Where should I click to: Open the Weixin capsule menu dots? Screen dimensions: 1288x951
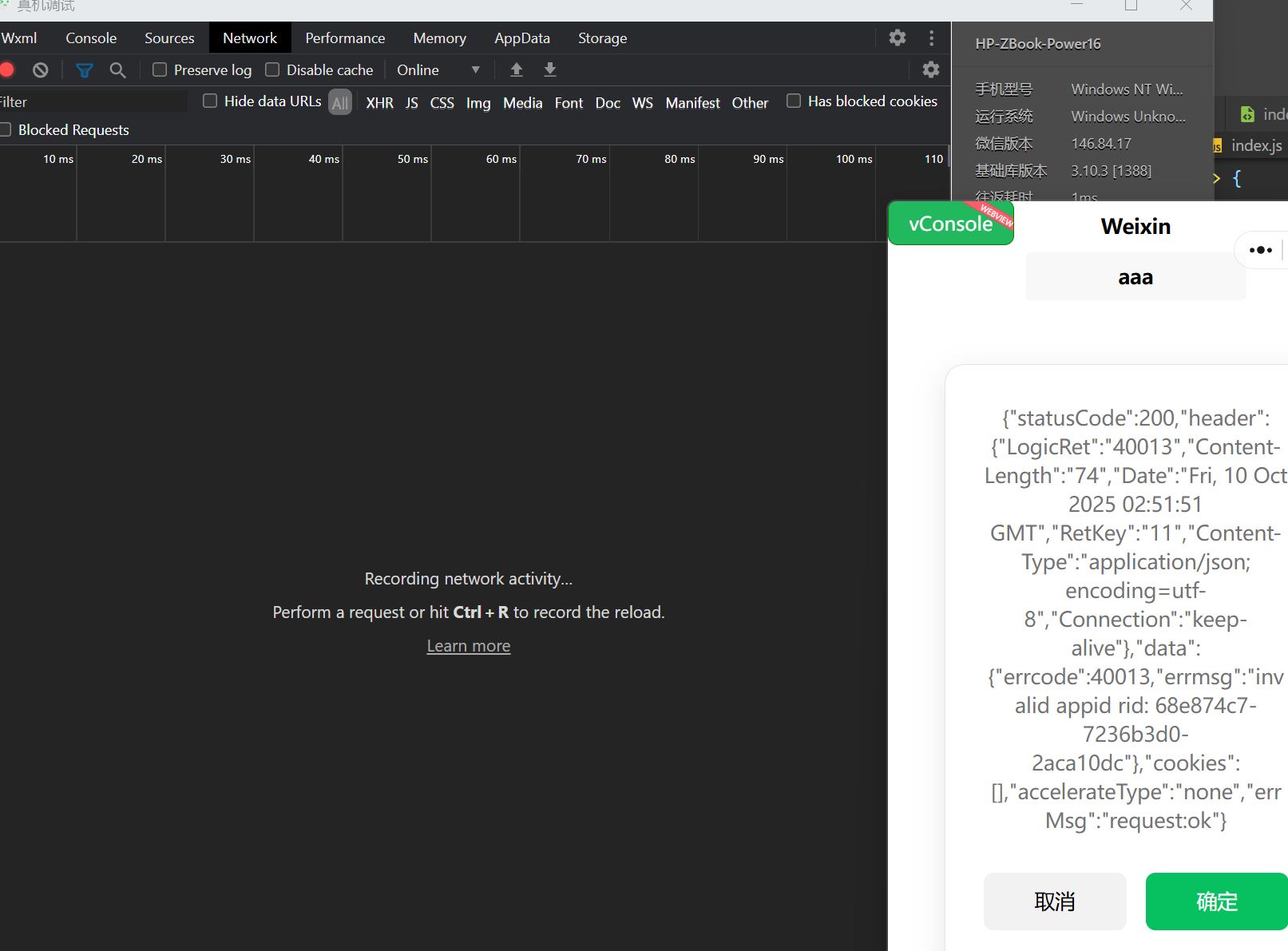[1261, 250]
